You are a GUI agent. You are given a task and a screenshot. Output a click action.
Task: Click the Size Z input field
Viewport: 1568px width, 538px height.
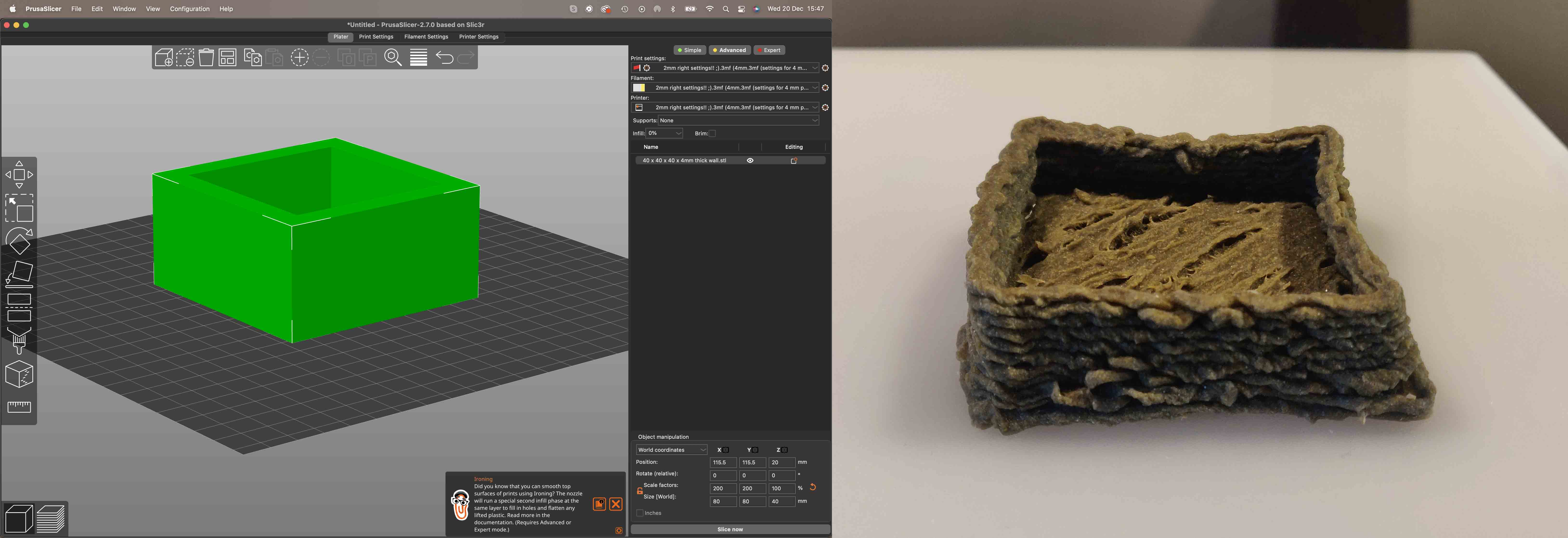click(782, 501)
